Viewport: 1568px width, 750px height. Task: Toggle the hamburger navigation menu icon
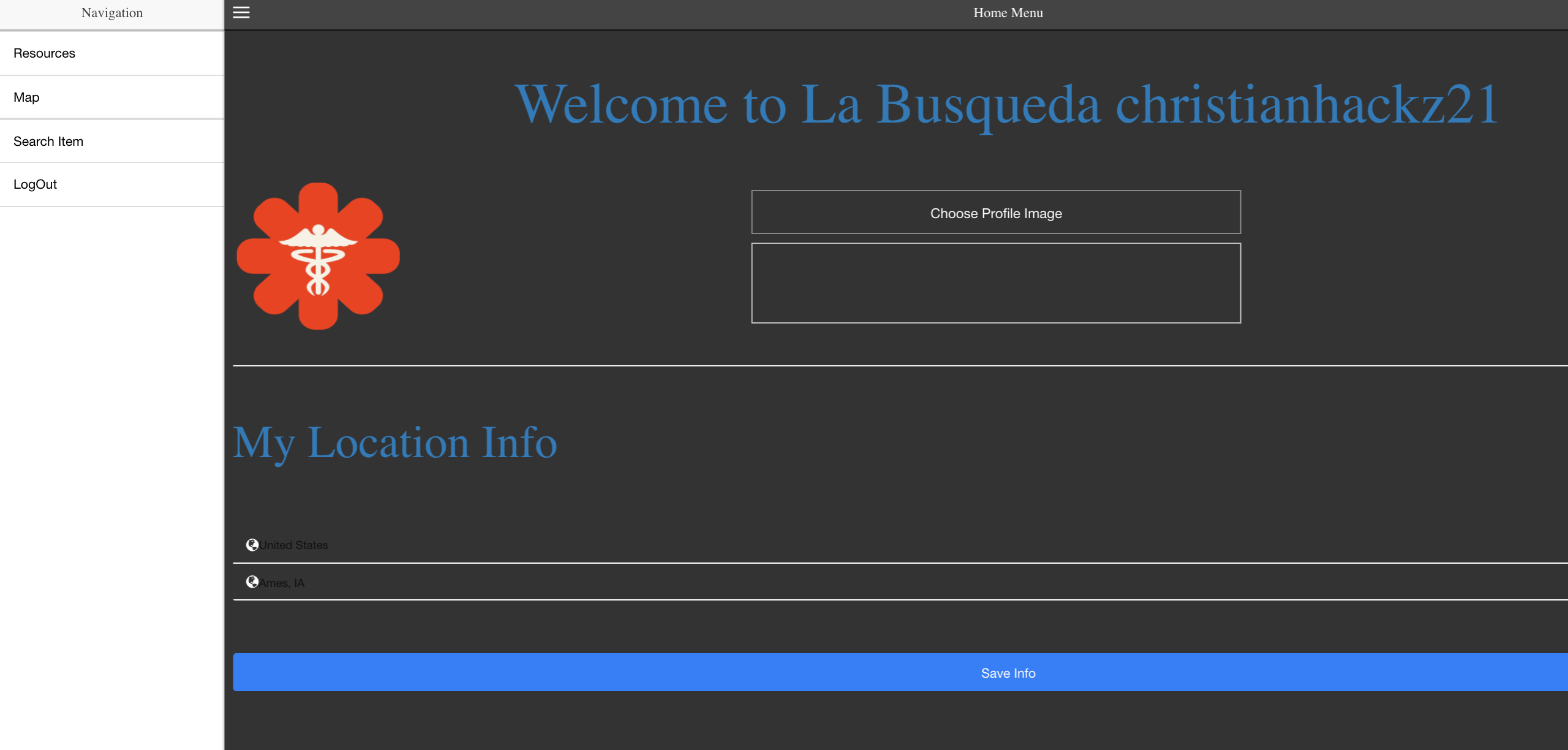(x=241, y=12)
